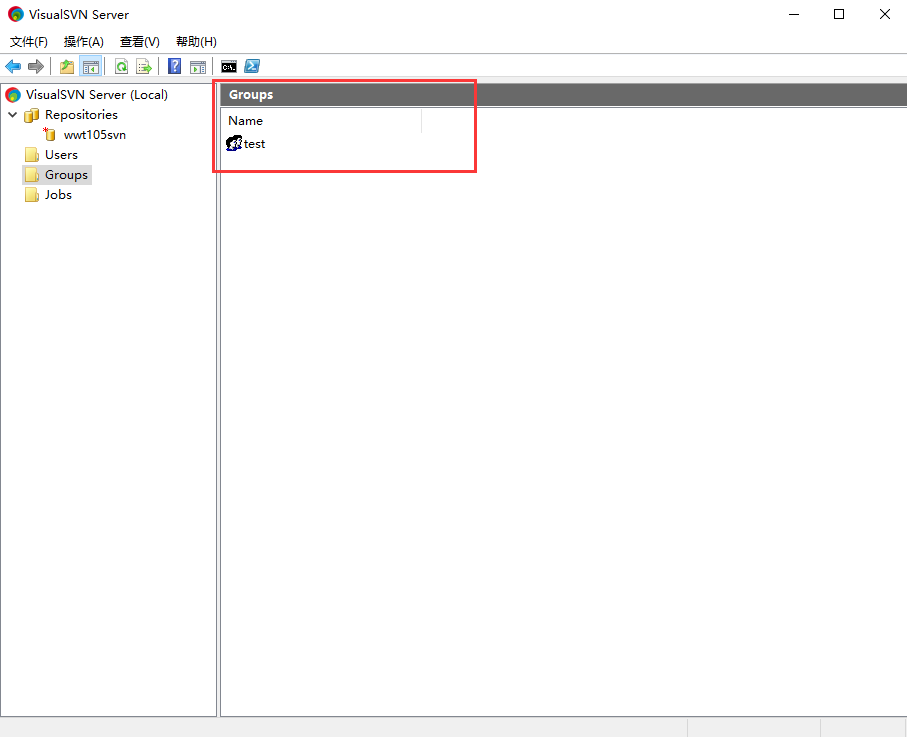Open Help using the question mark icon
907x737 pixels.
click(175, 67)
